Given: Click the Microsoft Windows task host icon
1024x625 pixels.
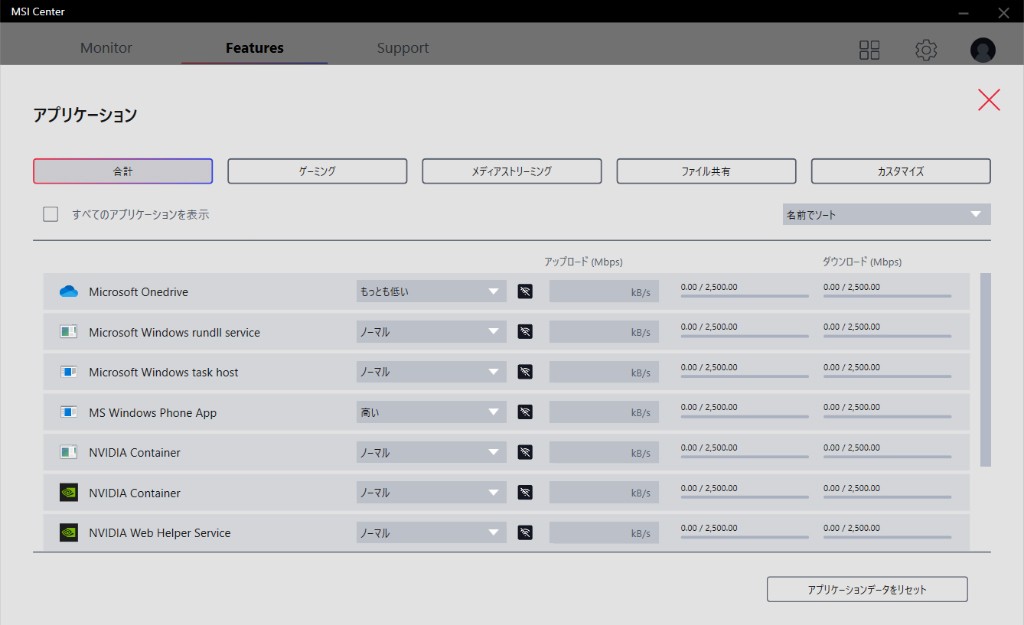Looking at the screenshot, I should pyautogui.click(x=68, y=372).
